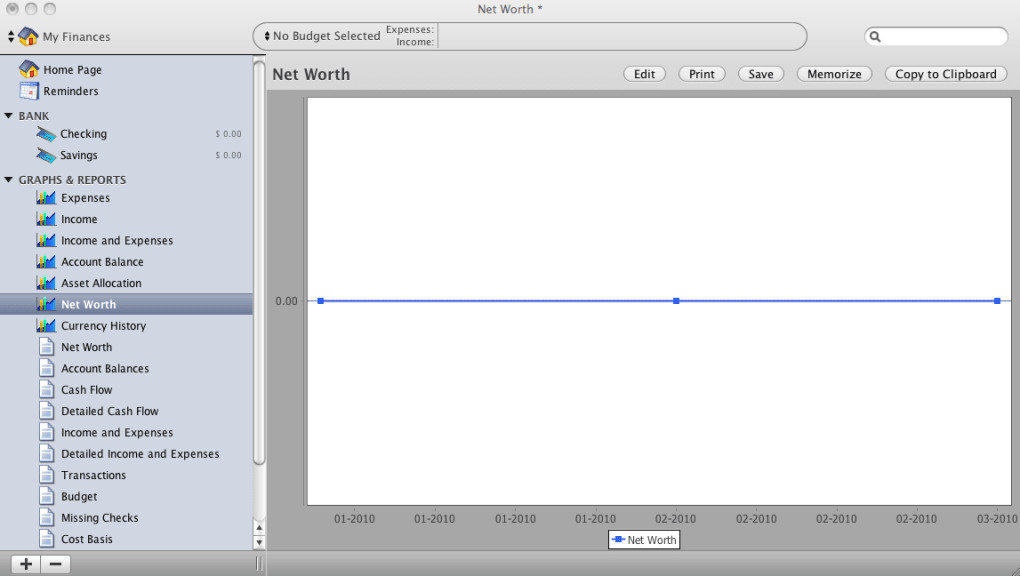Image resolution: width=1020 pixels, height=576 pixels.
Task: Open the Transactions report label
Action: tap(94, 475)
